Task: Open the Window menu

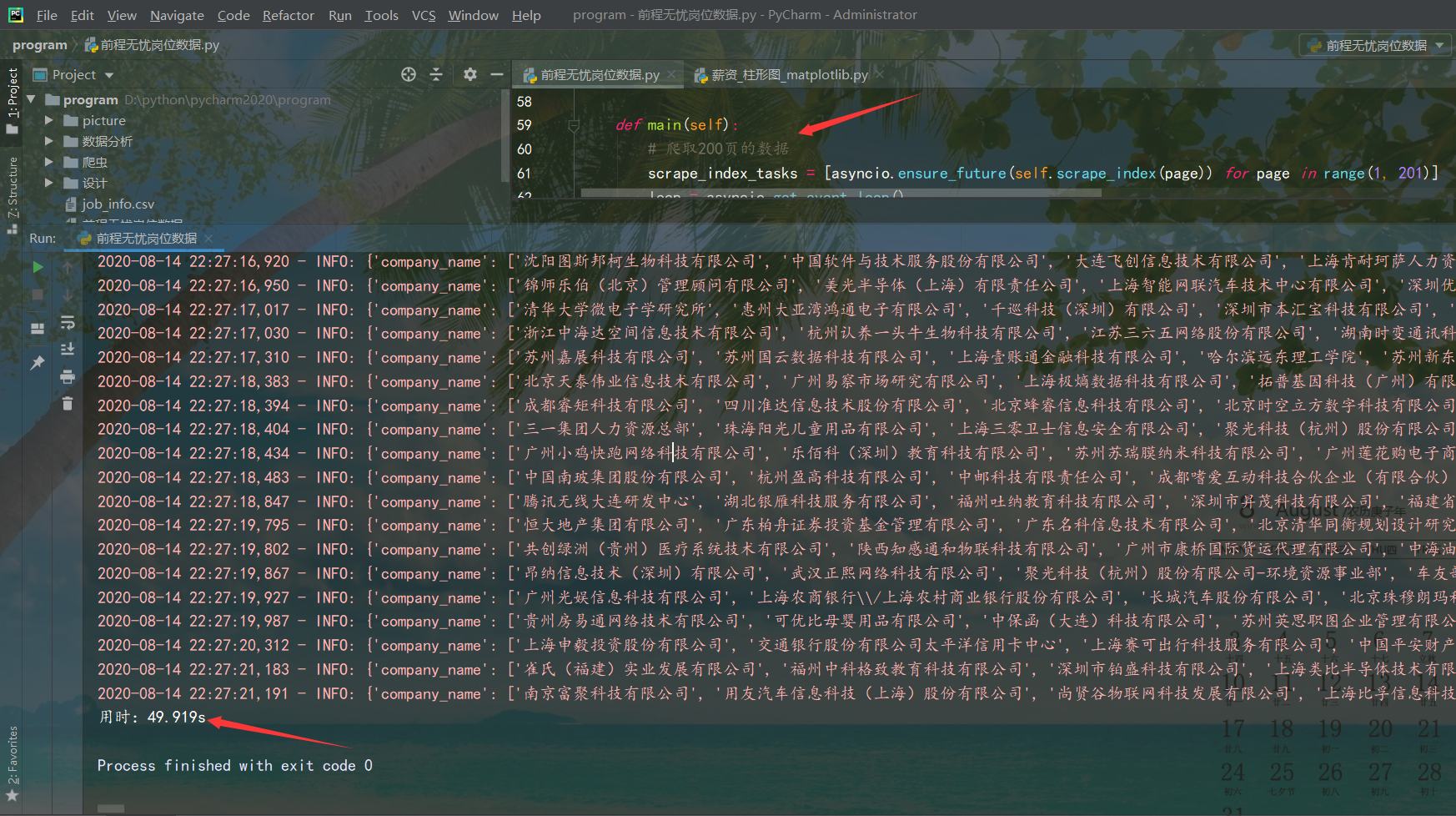Action: [x=474, y=15]
